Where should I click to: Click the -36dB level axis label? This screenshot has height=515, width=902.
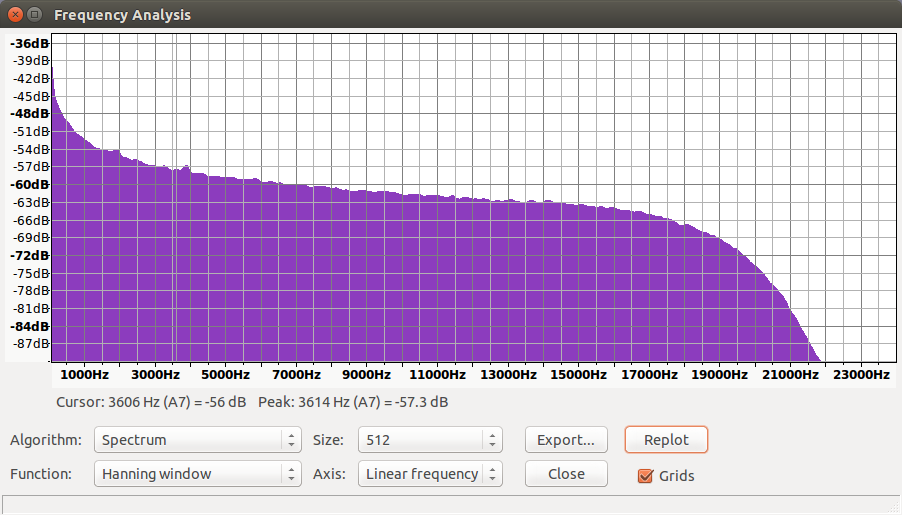(29, 43)
